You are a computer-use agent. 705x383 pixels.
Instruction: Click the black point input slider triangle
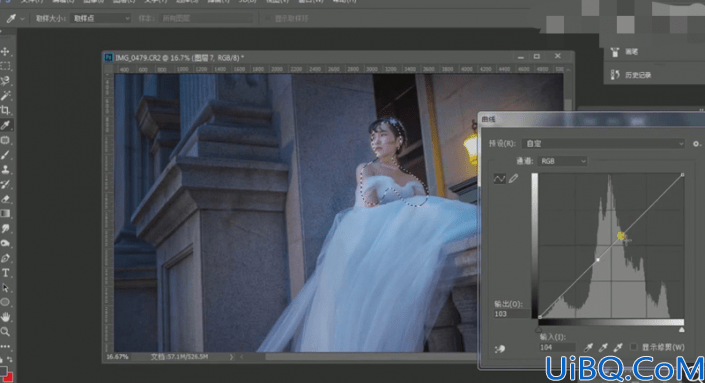click(x=539, y=330)
